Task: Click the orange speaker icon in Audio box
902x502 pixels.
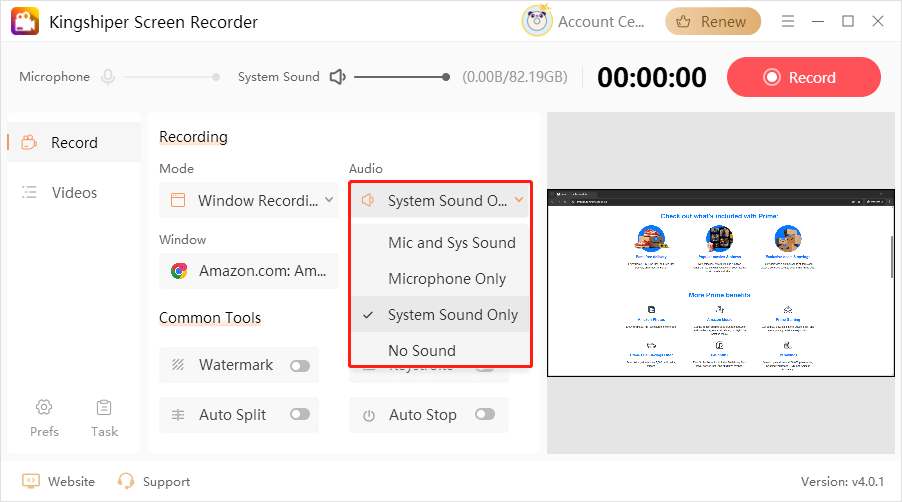Action: (368, 200)
